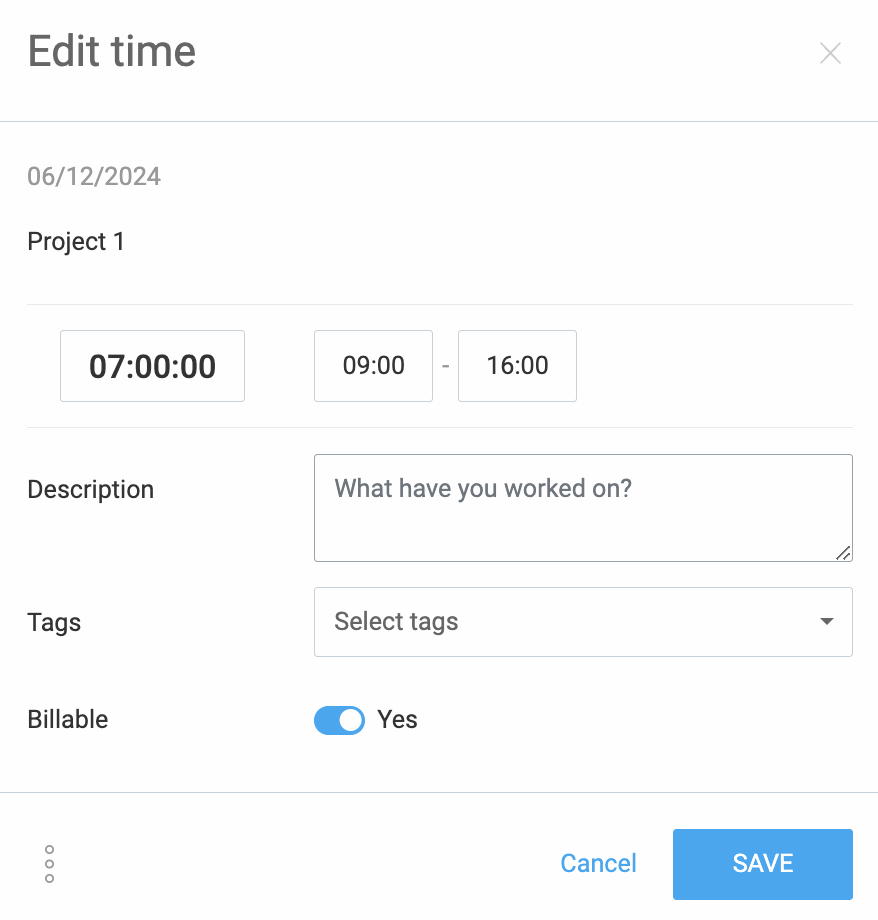The width and height of the screenshot is (878, 920).
Task: Select the start time 09:00
Action: pos(373,366)
